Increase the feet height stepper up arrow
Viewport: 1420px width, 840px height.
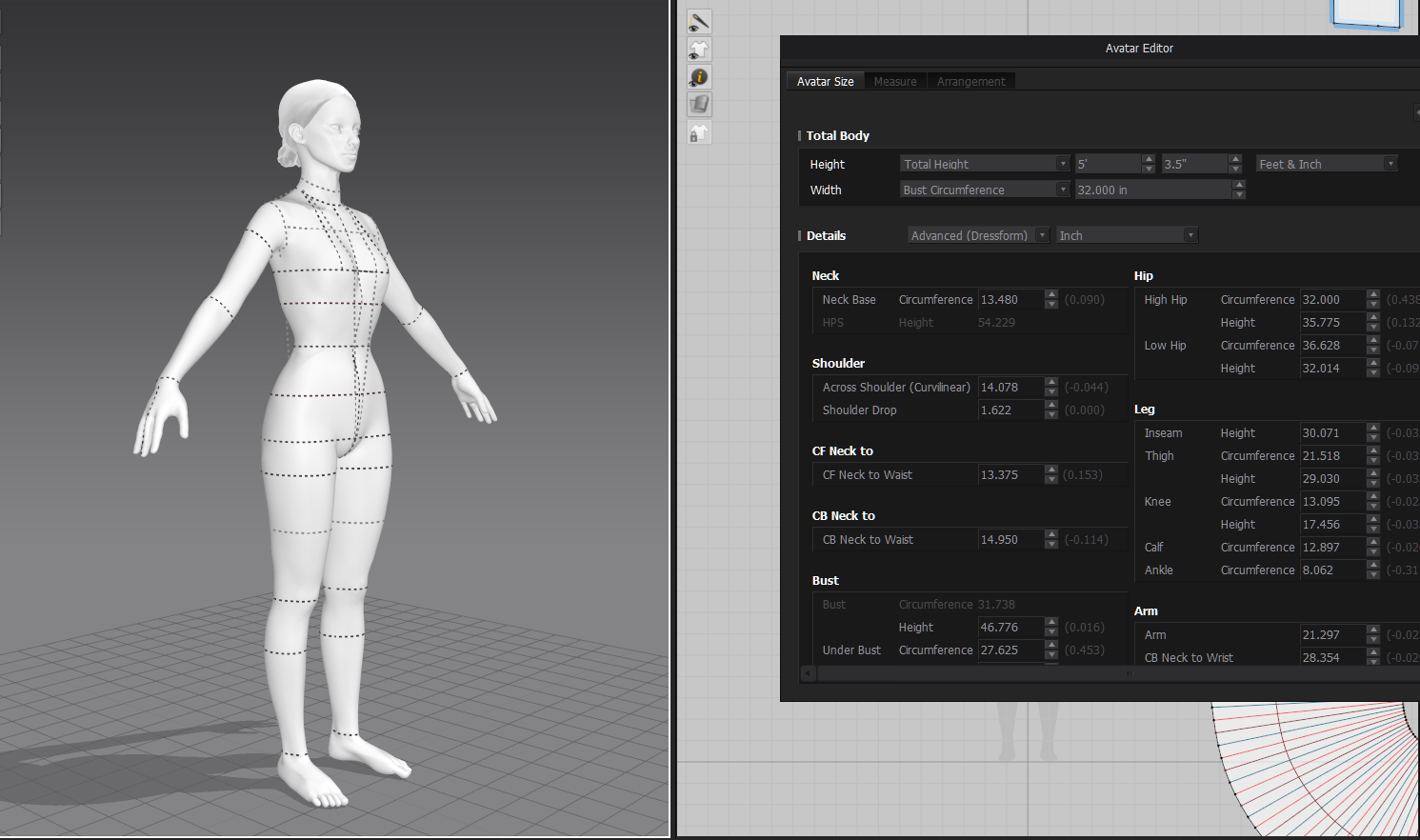click(x=1149, y=159)
